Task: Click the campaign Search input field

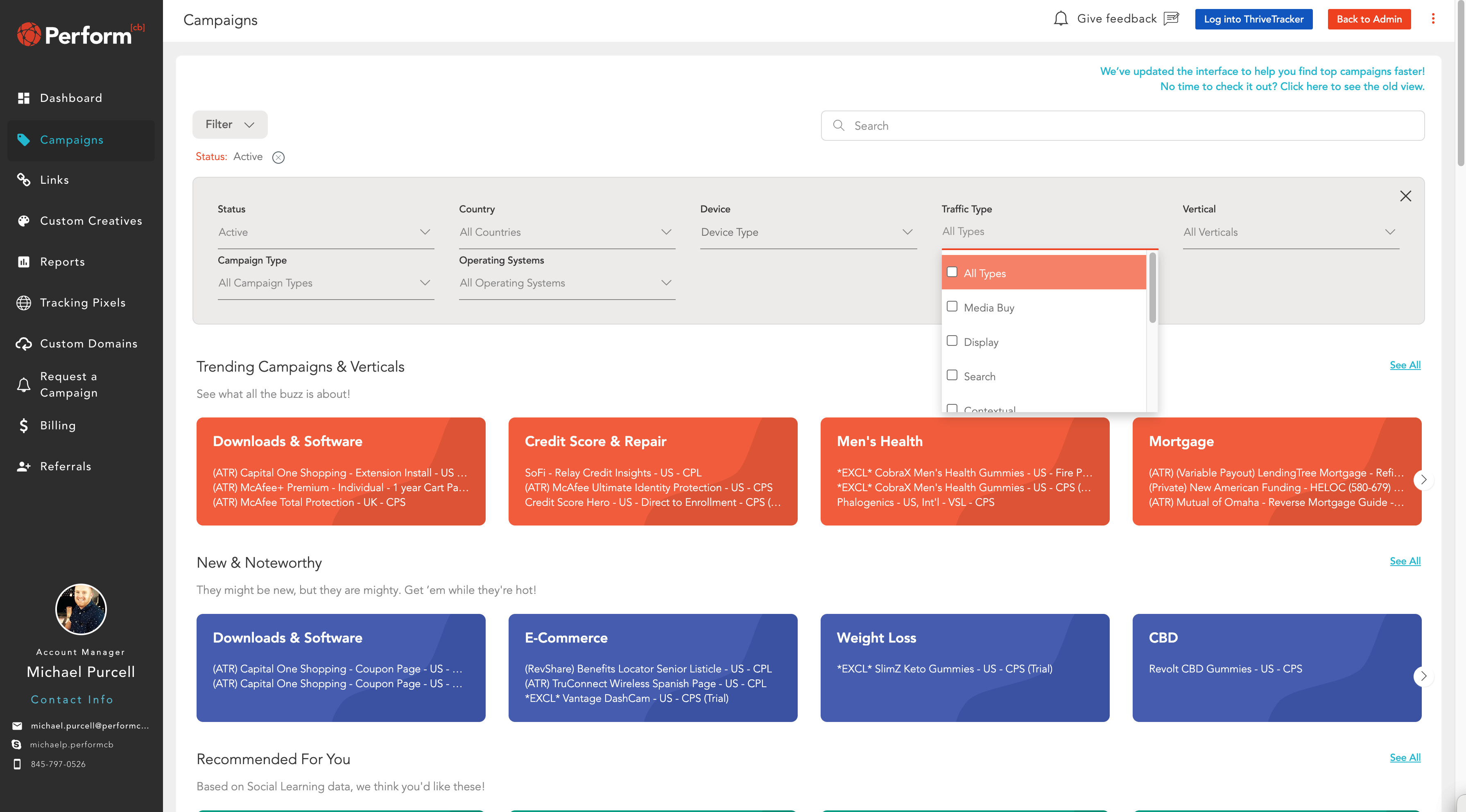Action: [x=1122, y=125]
